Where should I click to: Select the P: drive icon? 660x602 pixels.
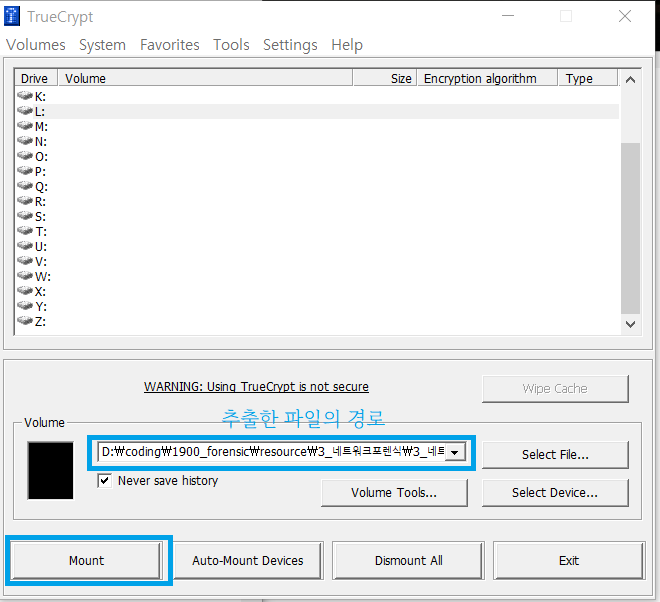(x=25, y=170)
